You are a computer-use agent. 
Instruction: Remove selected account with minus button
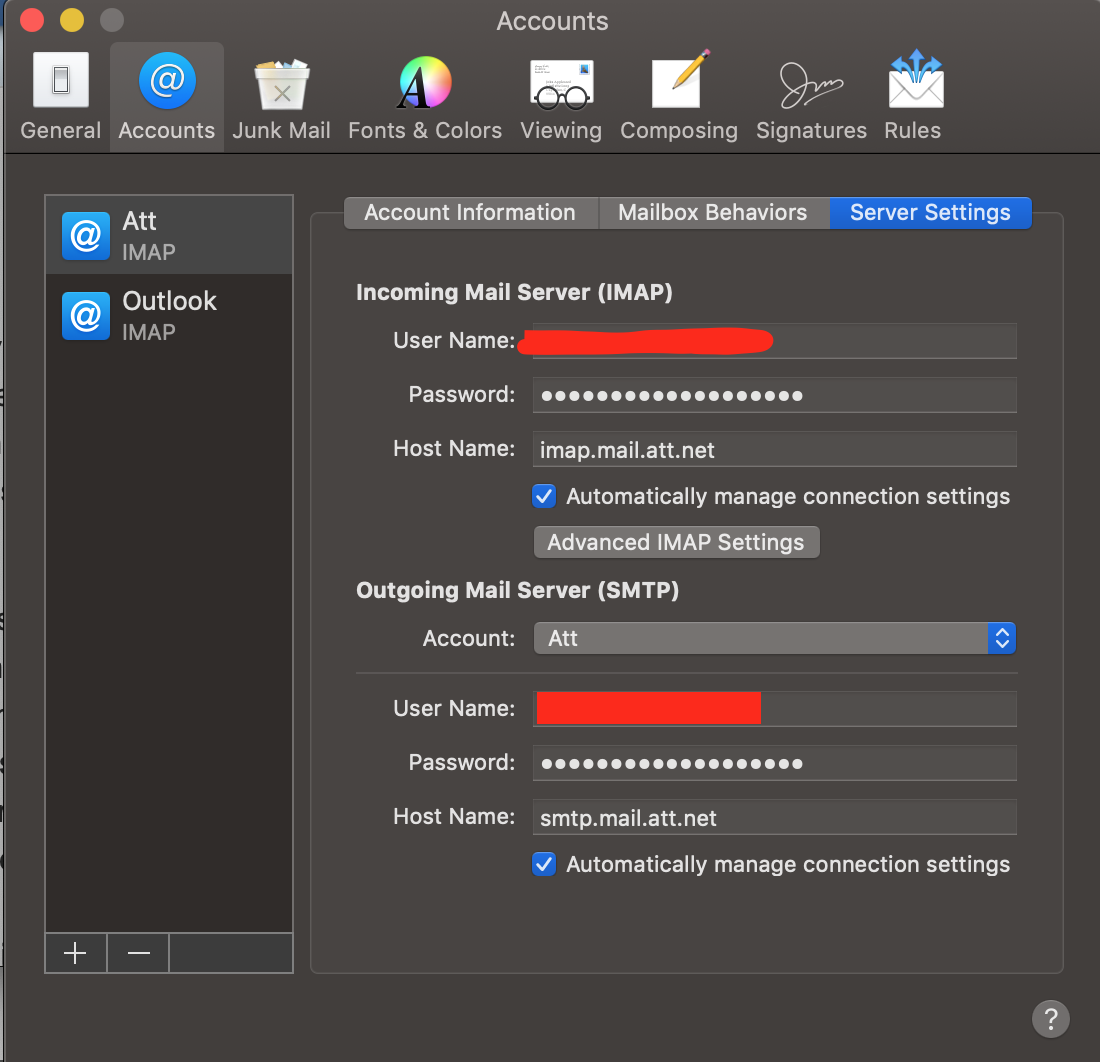[138, 953]
